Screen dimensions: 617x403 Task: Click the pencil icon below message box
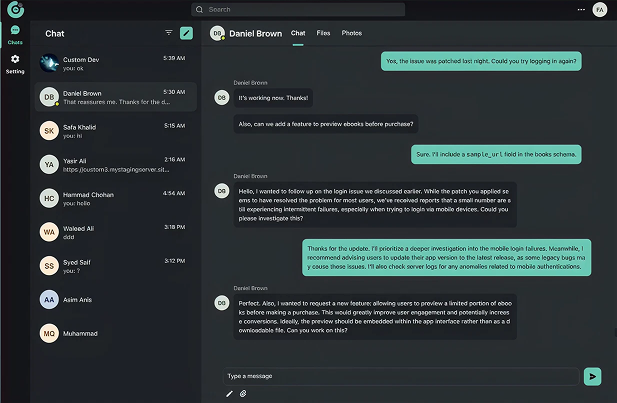point(229,394)
